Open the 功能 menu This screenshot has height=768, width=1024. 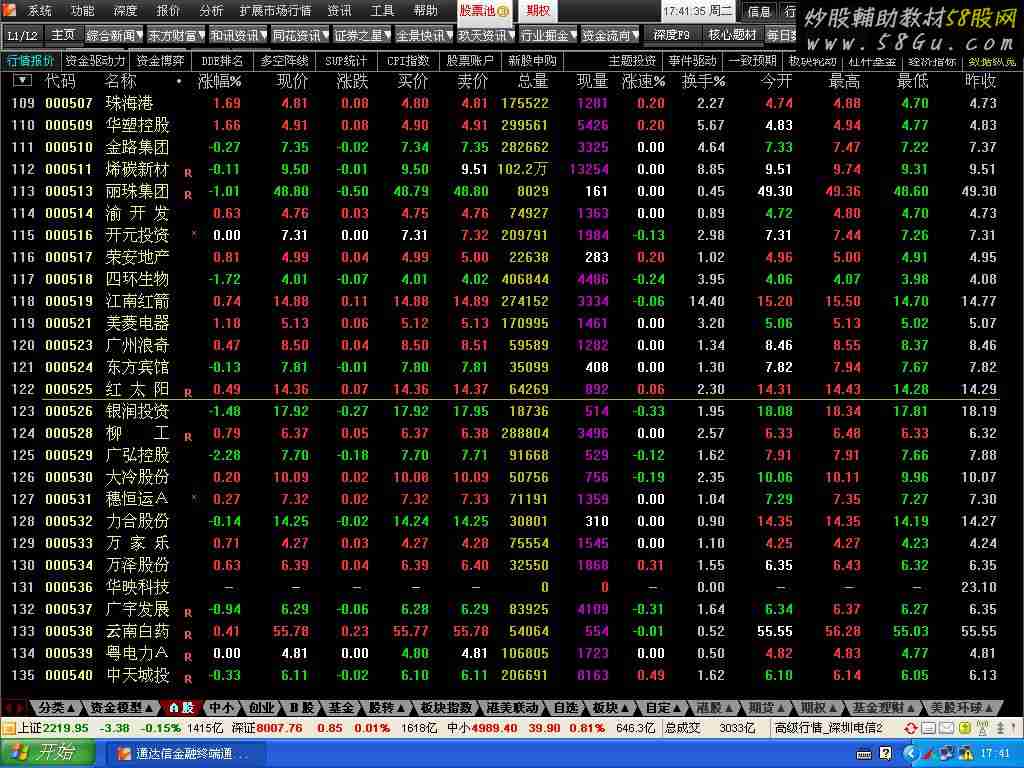click(x=83, y=10)
